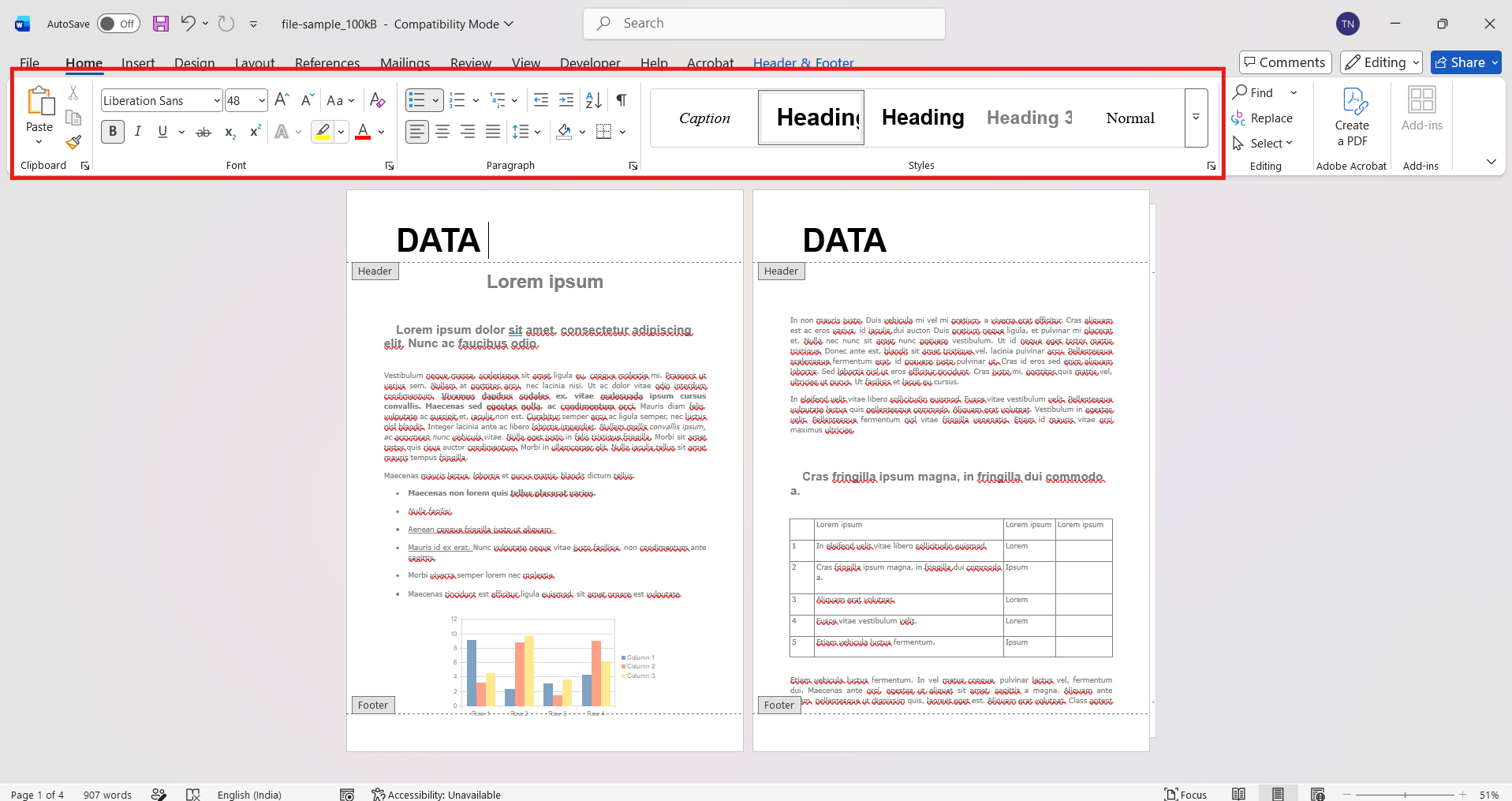
Task: Click Replace in Editing group
Action: [1262, 118]
